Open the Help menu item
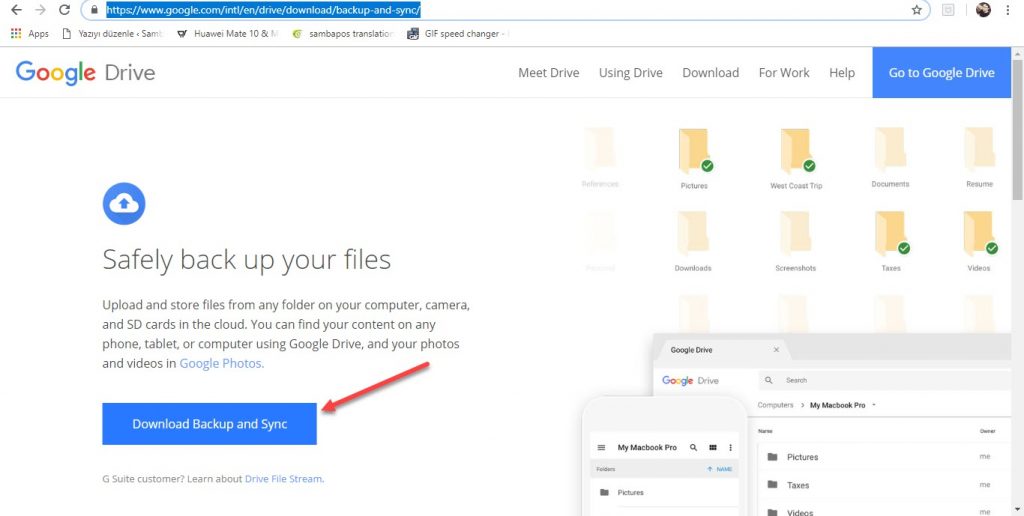The image size is (1024, 516). (x=842, y=73)
